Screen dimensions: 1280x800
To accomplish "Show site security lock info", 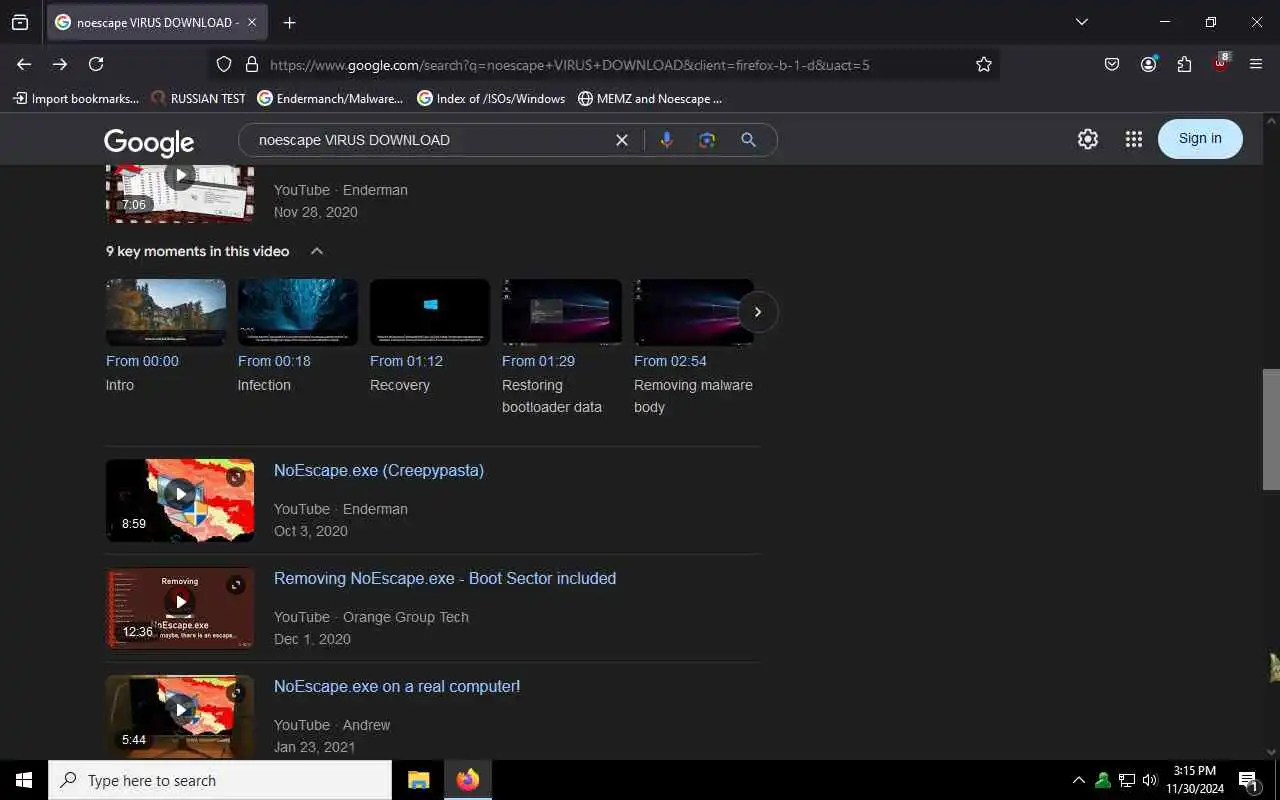I will [251, 64].
